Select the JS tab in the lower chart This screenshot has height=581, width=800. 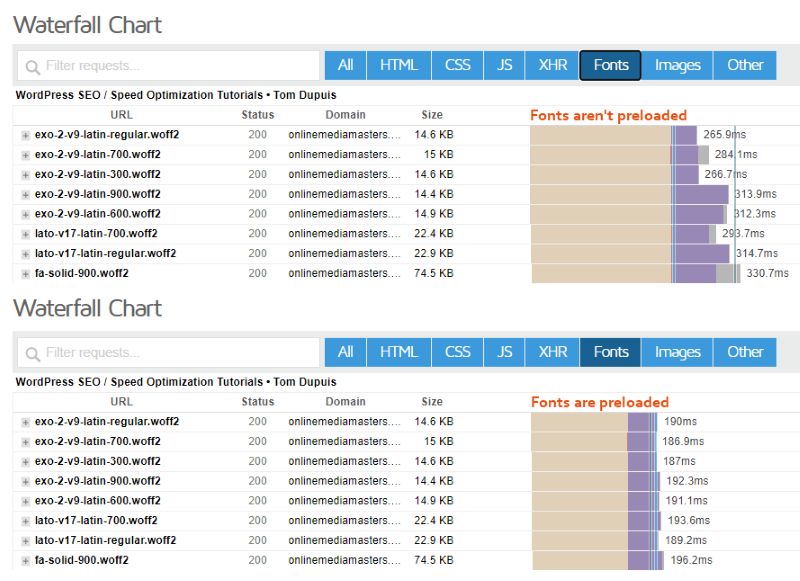(x=505, y=352)
